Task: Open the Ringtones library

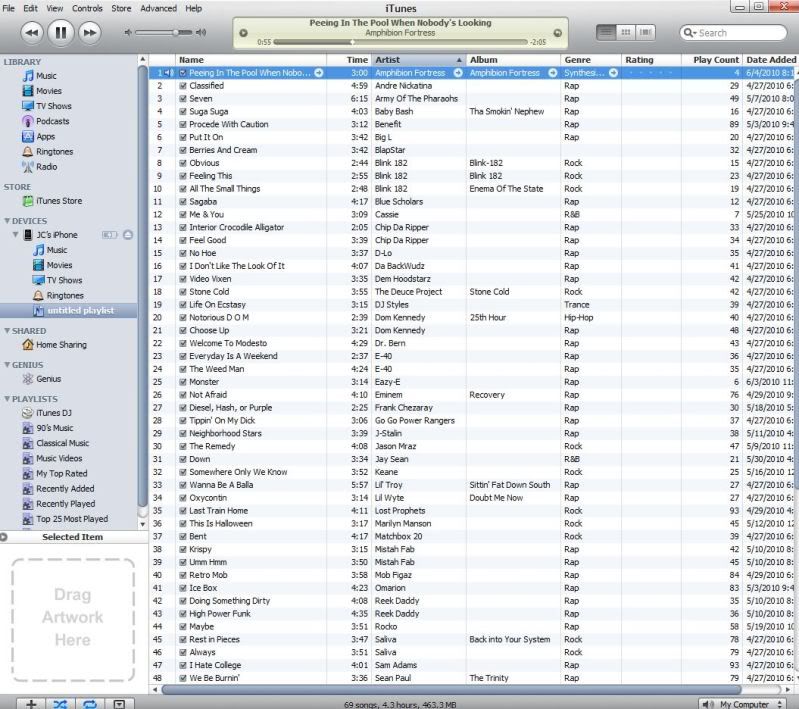Action: tap(55, 151)
